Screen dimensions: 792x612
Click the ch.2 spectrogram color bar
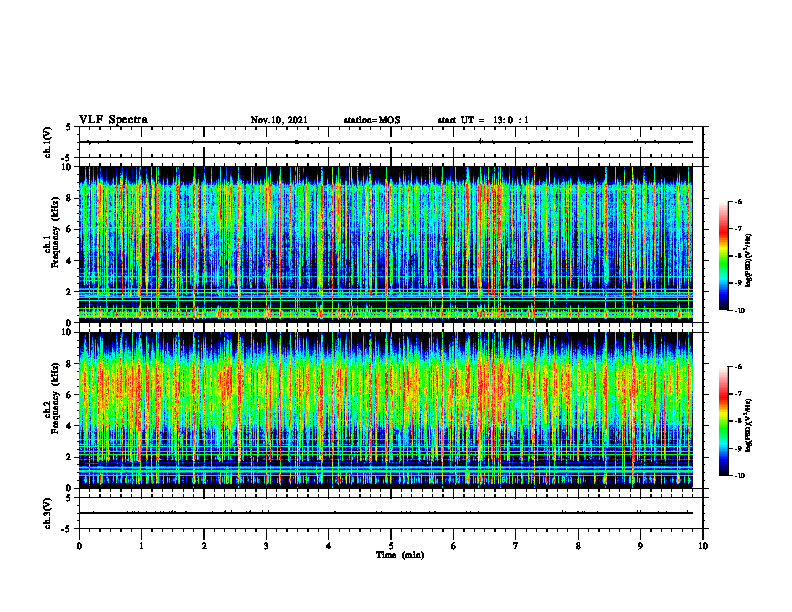pos(723,421)
